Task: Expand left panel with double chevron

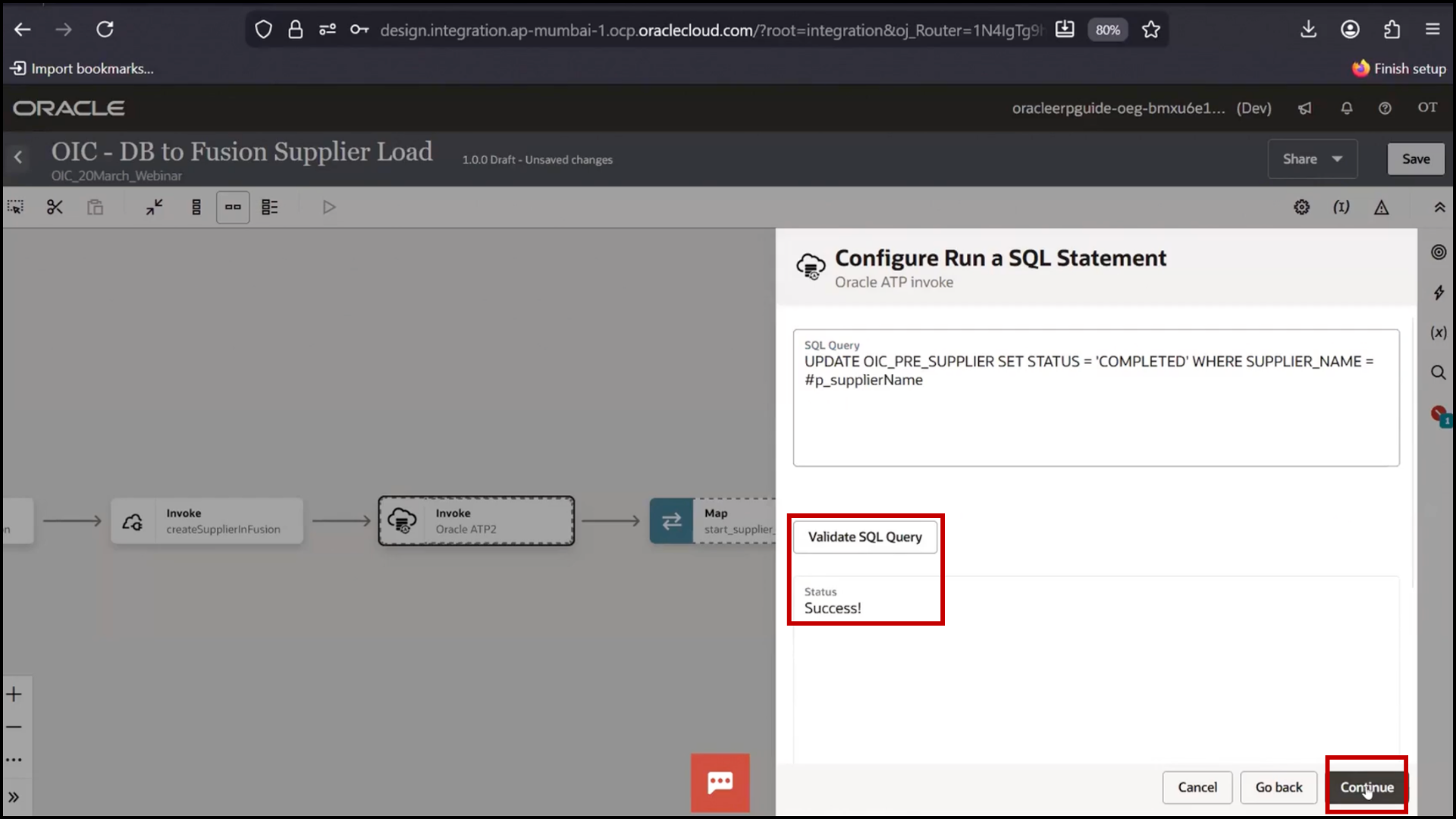Action: coord(14,797)
